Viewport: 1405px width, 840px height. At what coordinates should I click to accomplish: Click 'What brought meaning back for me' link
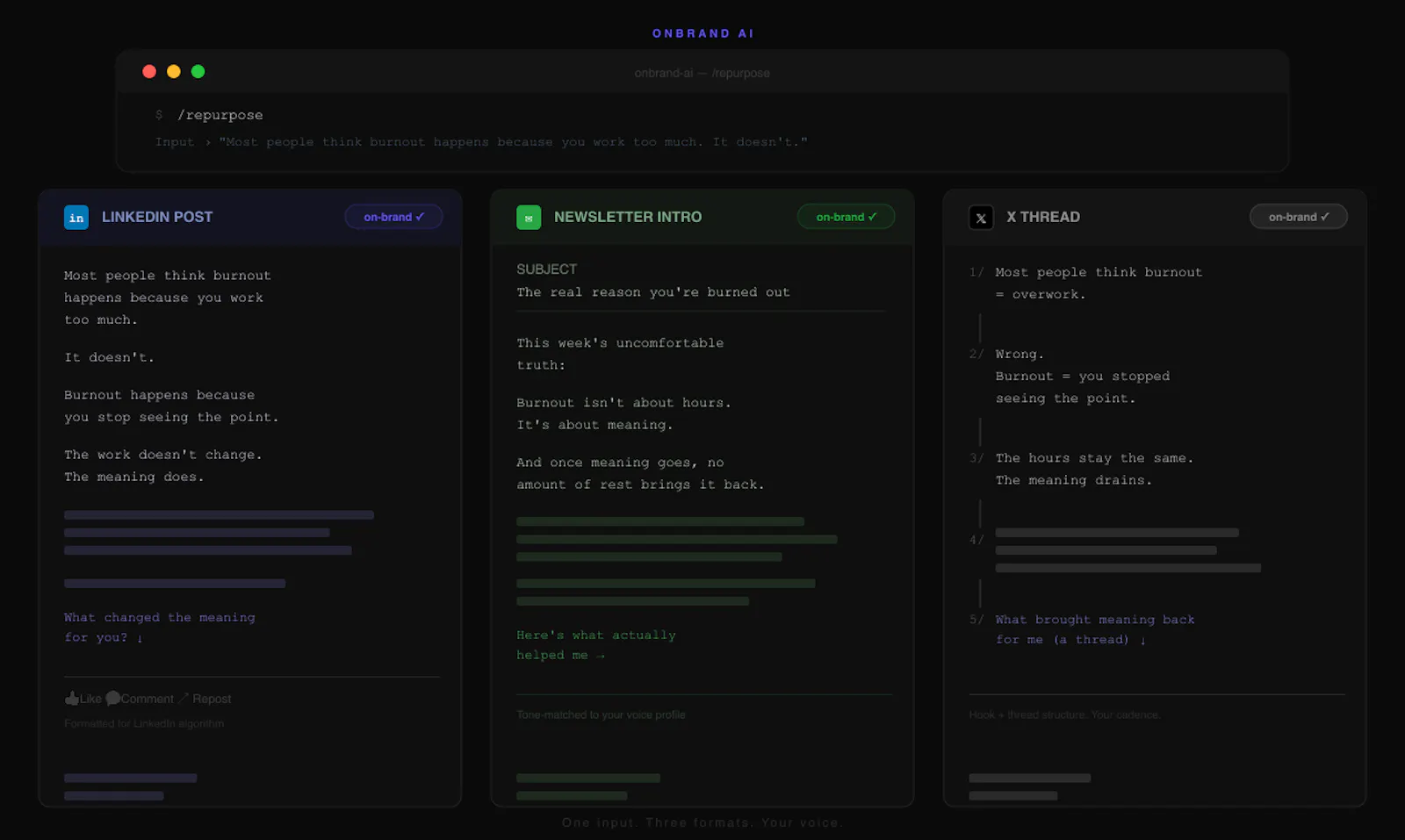click(1095, 629)
